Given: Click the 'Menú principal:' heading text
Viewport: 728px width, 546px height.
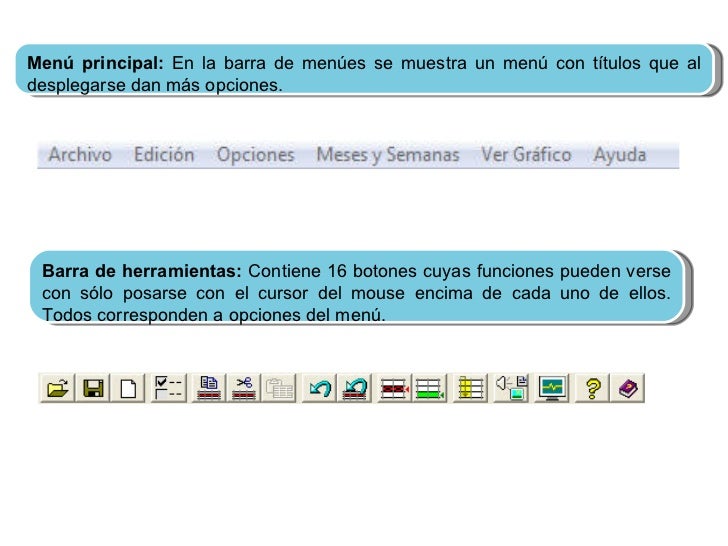Looking at the screenshot, I should pos(95,63).
